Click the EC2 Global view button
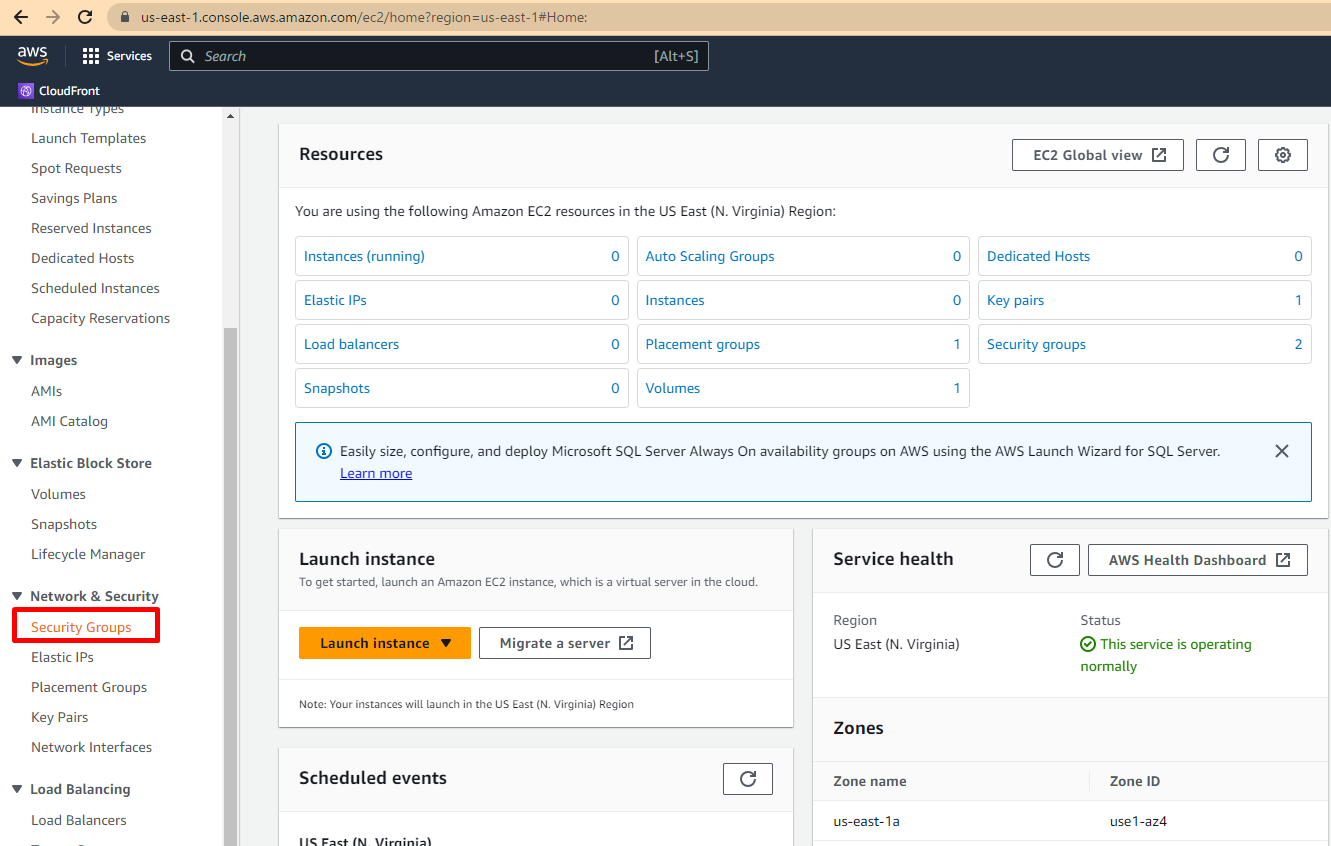Viewport: 1331px width, 846px height. click(1098, 155)
